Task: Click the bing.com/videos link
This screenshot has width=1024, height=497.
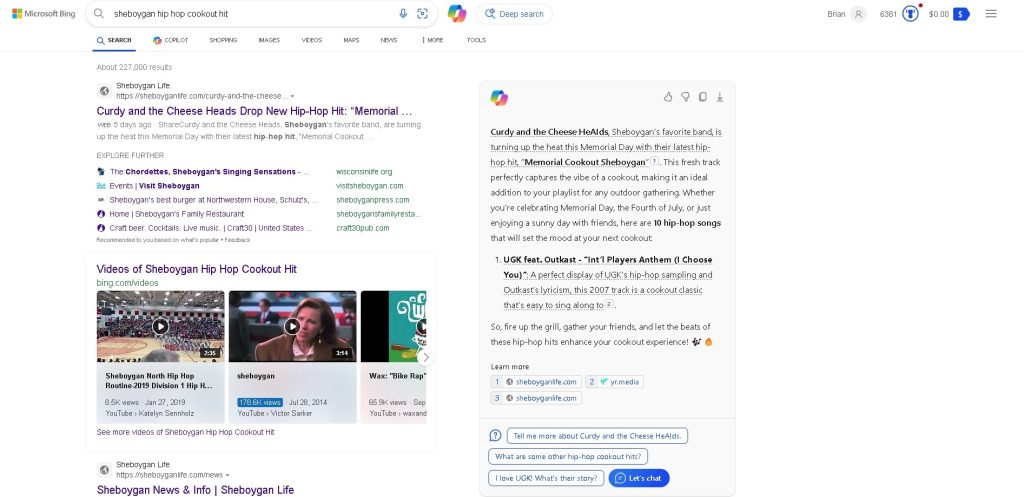Action: pyautogui.click(x=127, y=283)
